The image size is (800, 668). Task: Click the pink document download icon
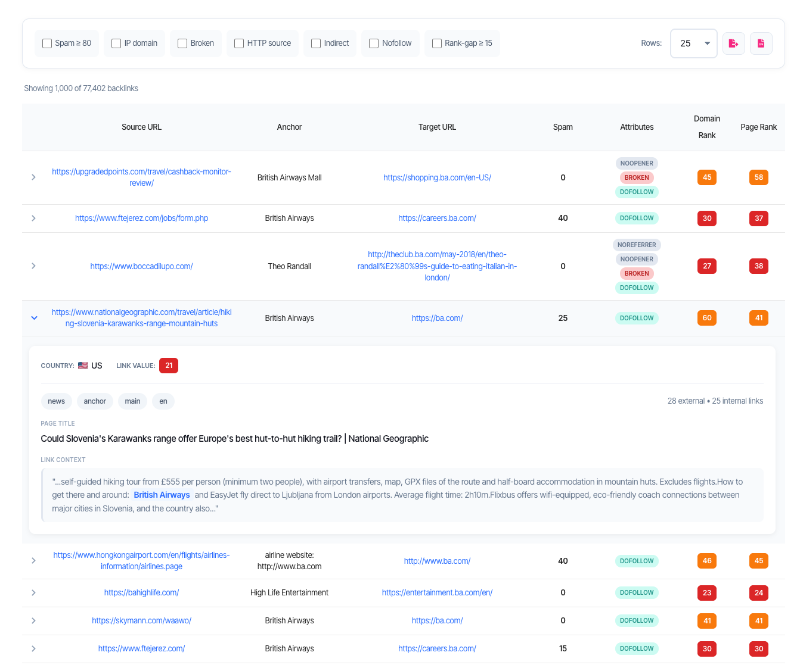[x=761, y=43]
